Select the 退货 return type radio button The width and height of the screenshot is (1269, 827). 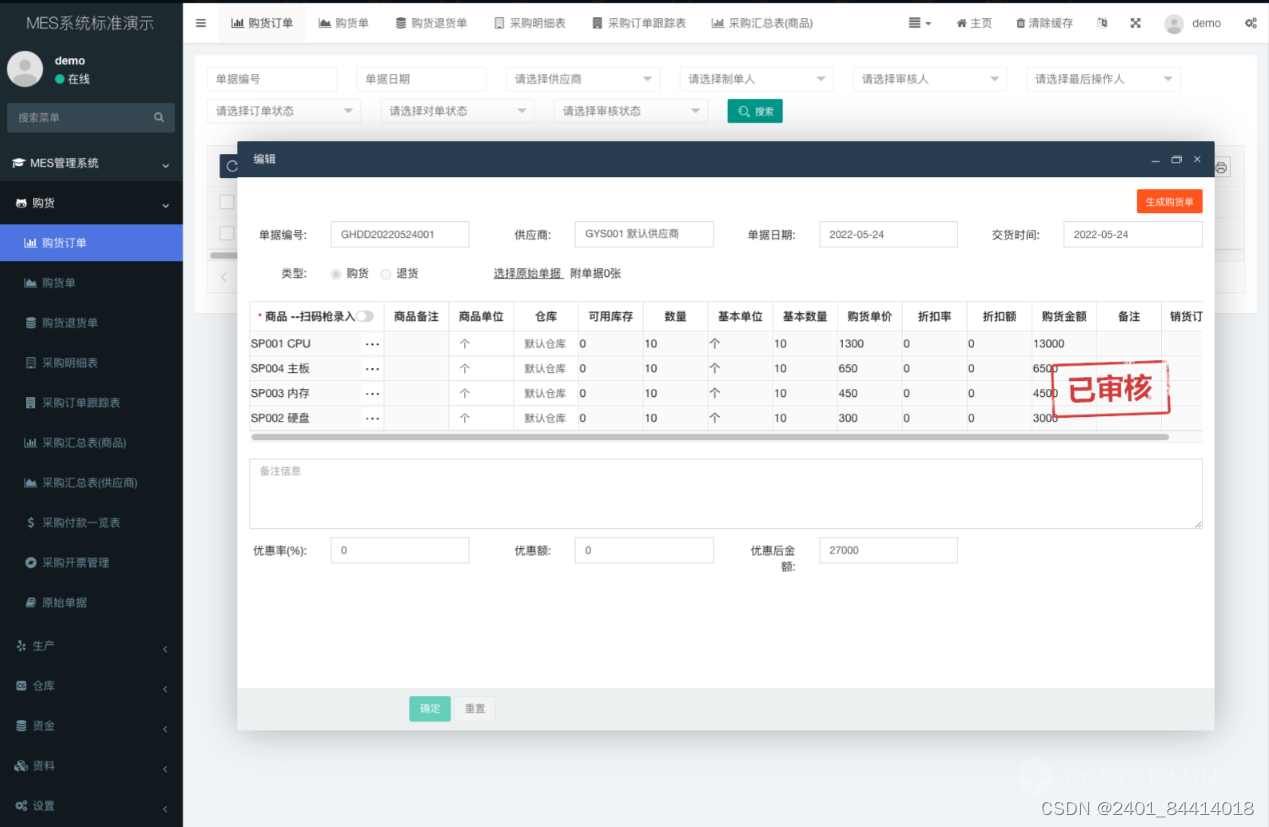click(x=385, y=272)
